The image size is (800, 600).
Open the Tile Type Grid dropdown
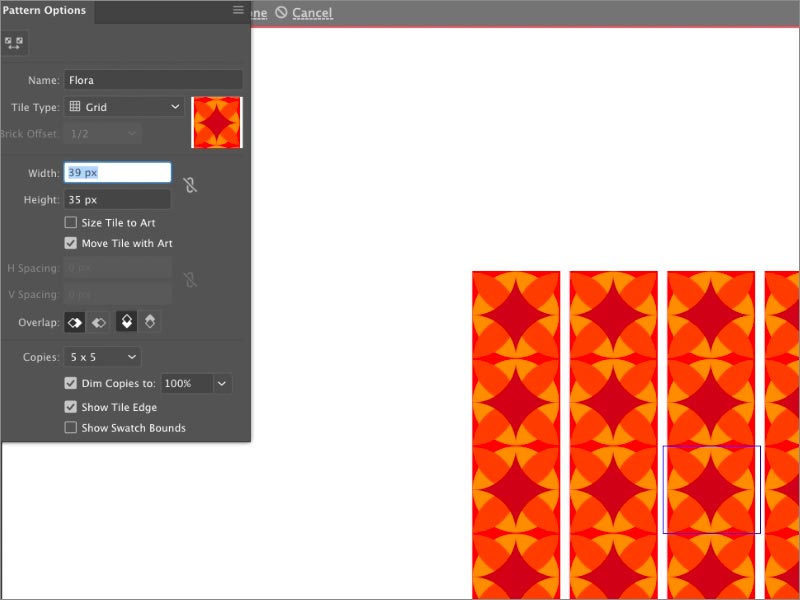click(124, 107)
